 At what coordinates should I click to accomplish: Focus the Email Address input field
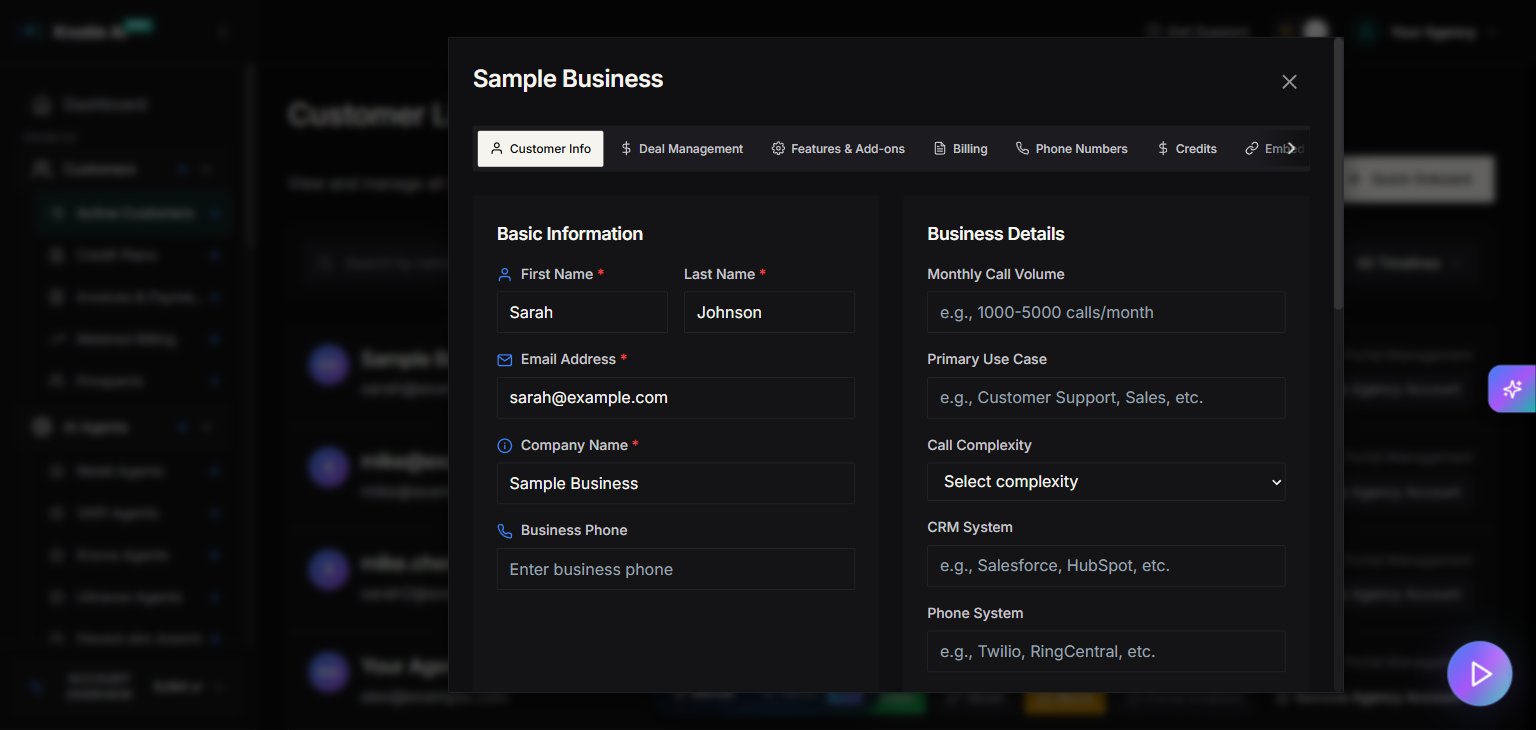click(676, 398)
